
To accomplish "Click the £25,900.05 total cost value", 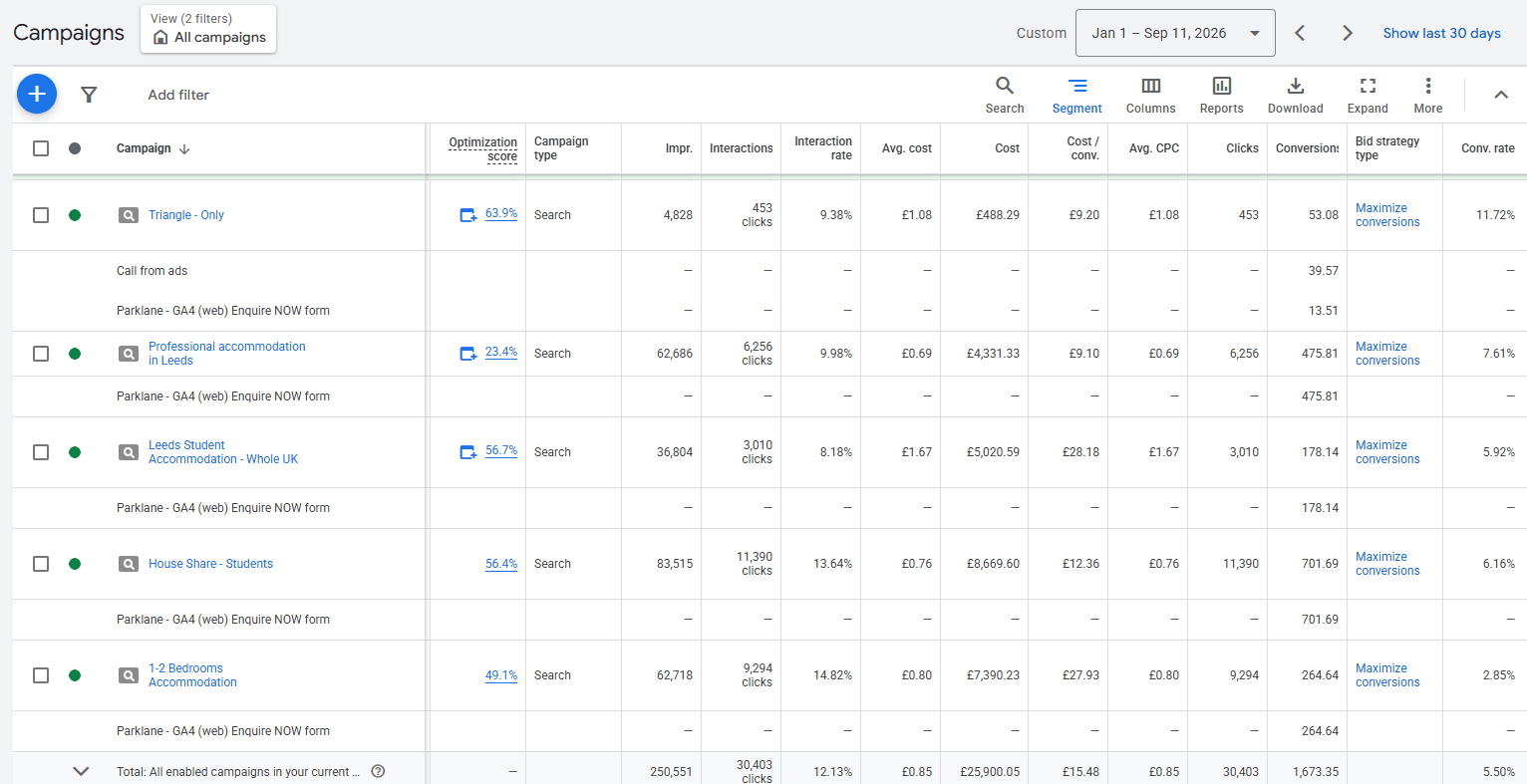I will [x=990, y=772].
